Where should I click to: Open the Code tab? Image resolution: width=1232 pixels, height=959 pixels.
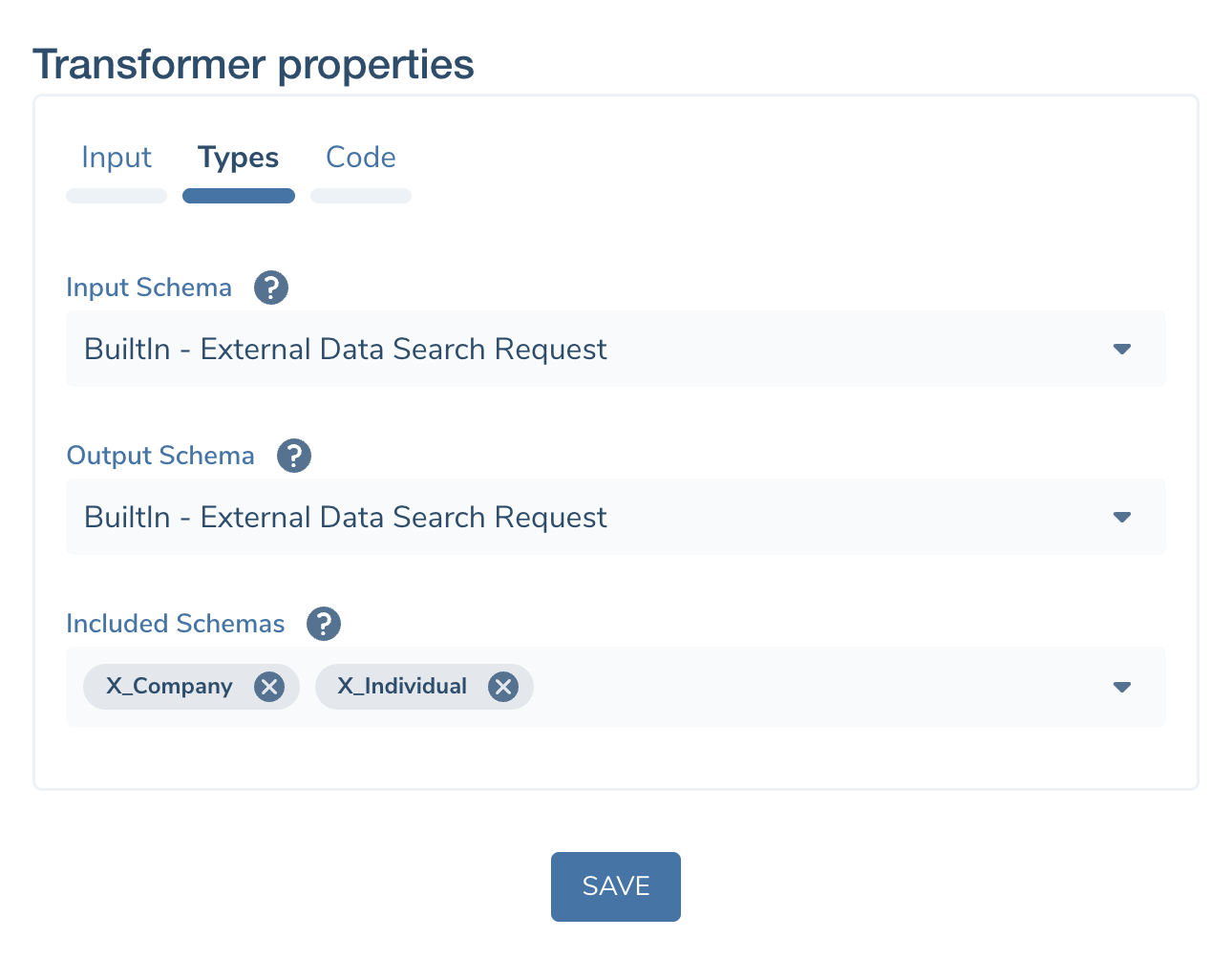click(360, 157)
